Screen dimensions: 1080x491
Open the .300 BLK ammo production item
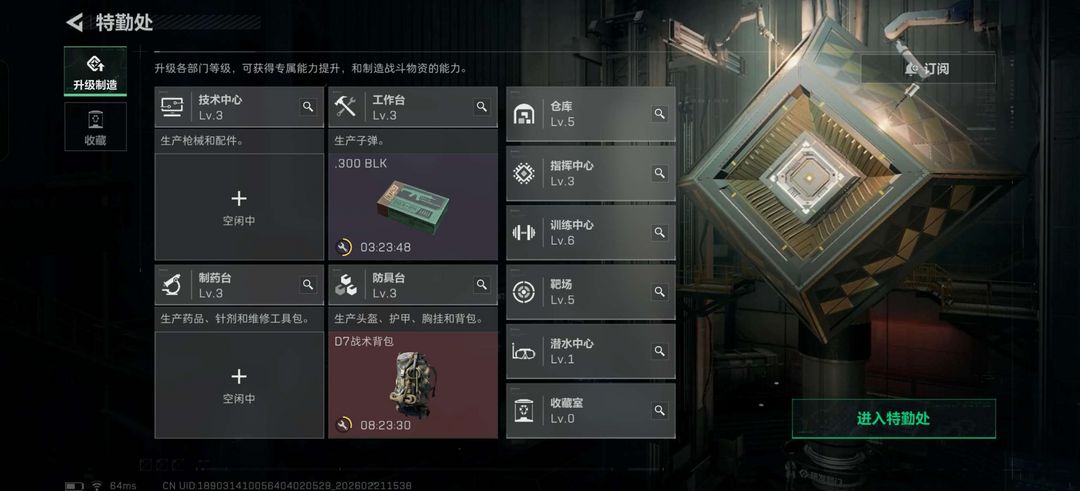[x=413, y=207]
